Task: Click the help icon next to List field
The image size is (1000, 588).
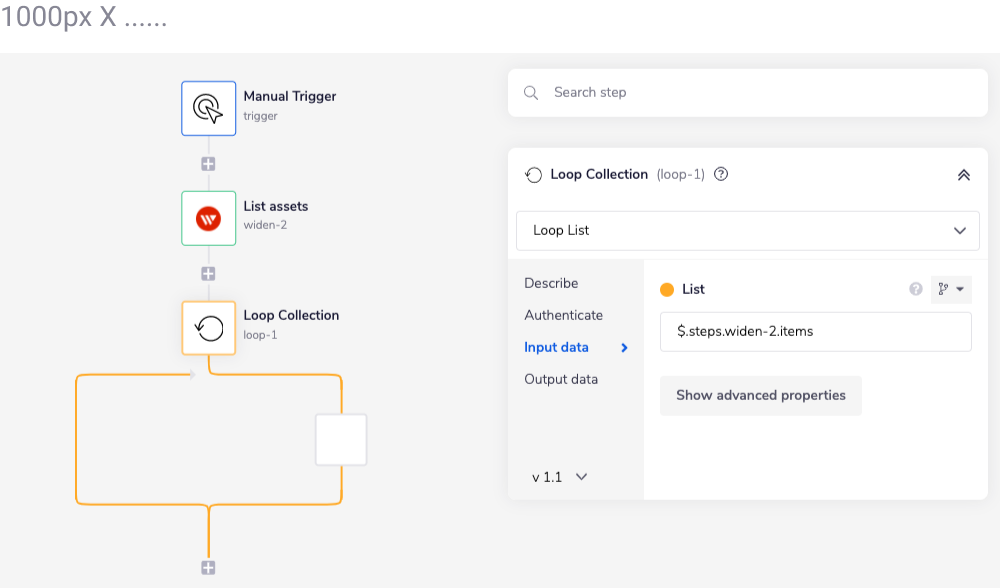Action: pyautogui.click(x=915, y=289)
